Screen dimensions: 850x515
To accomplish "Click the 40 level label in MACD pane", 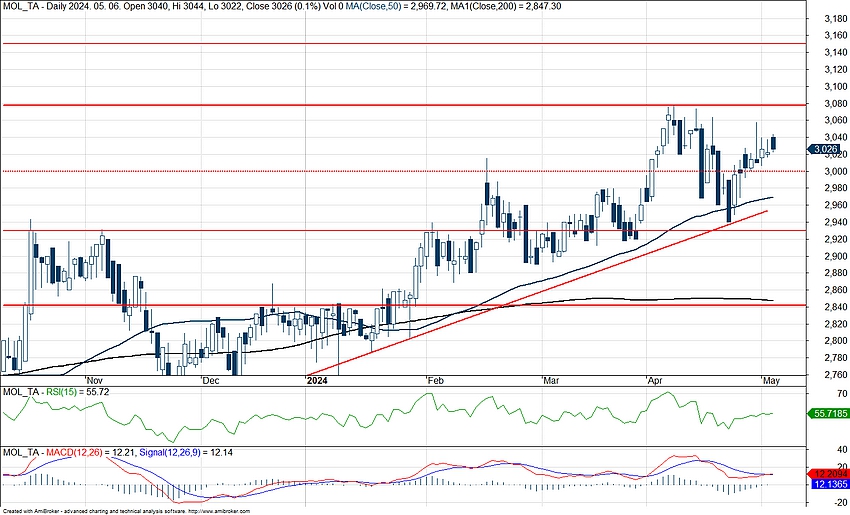I will [x=842, y=449].
